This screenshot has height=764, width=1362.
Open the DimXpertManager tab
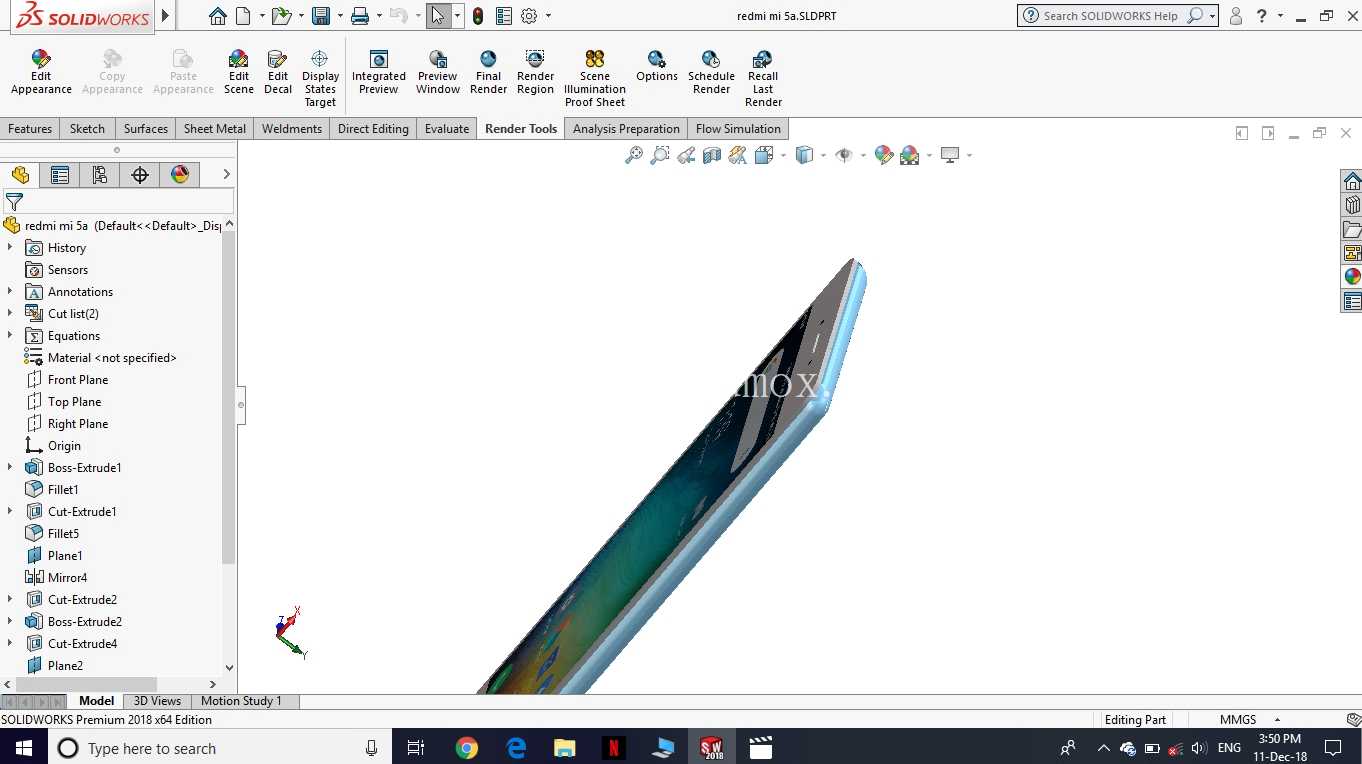point(140,175)
